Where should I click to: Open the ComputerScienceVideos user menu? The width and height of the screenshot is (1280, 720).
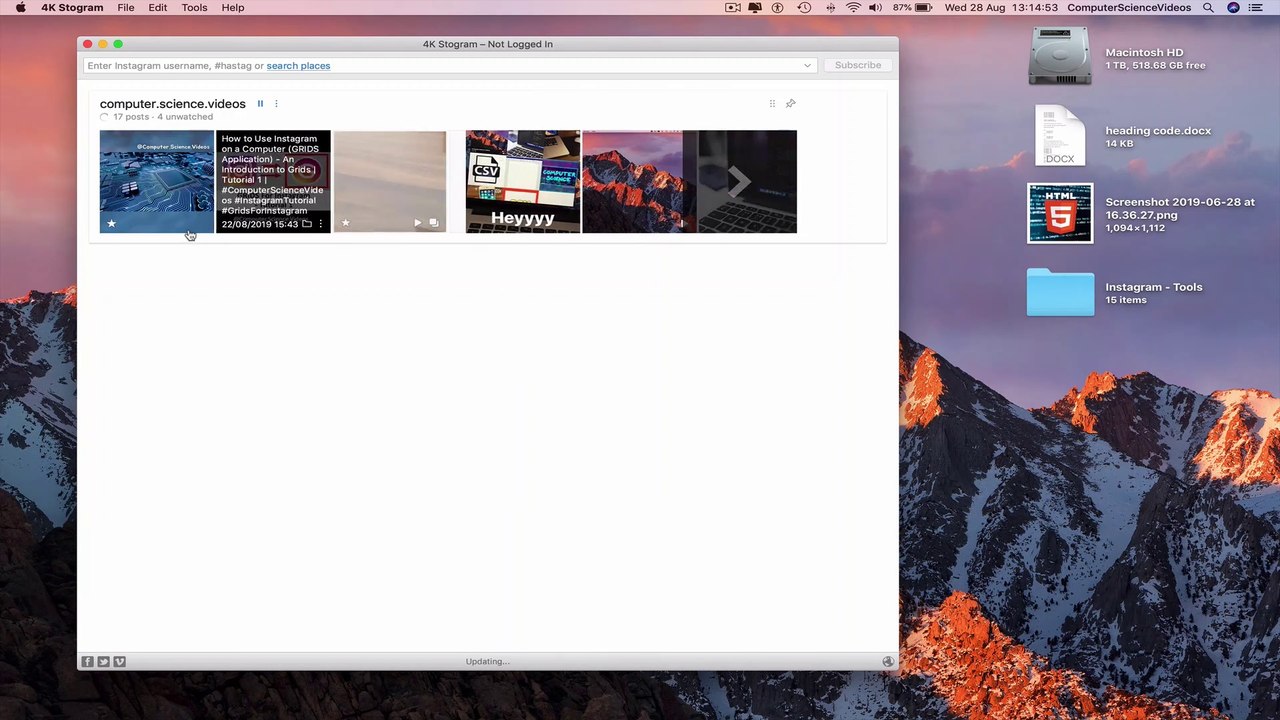point(1129,7)
